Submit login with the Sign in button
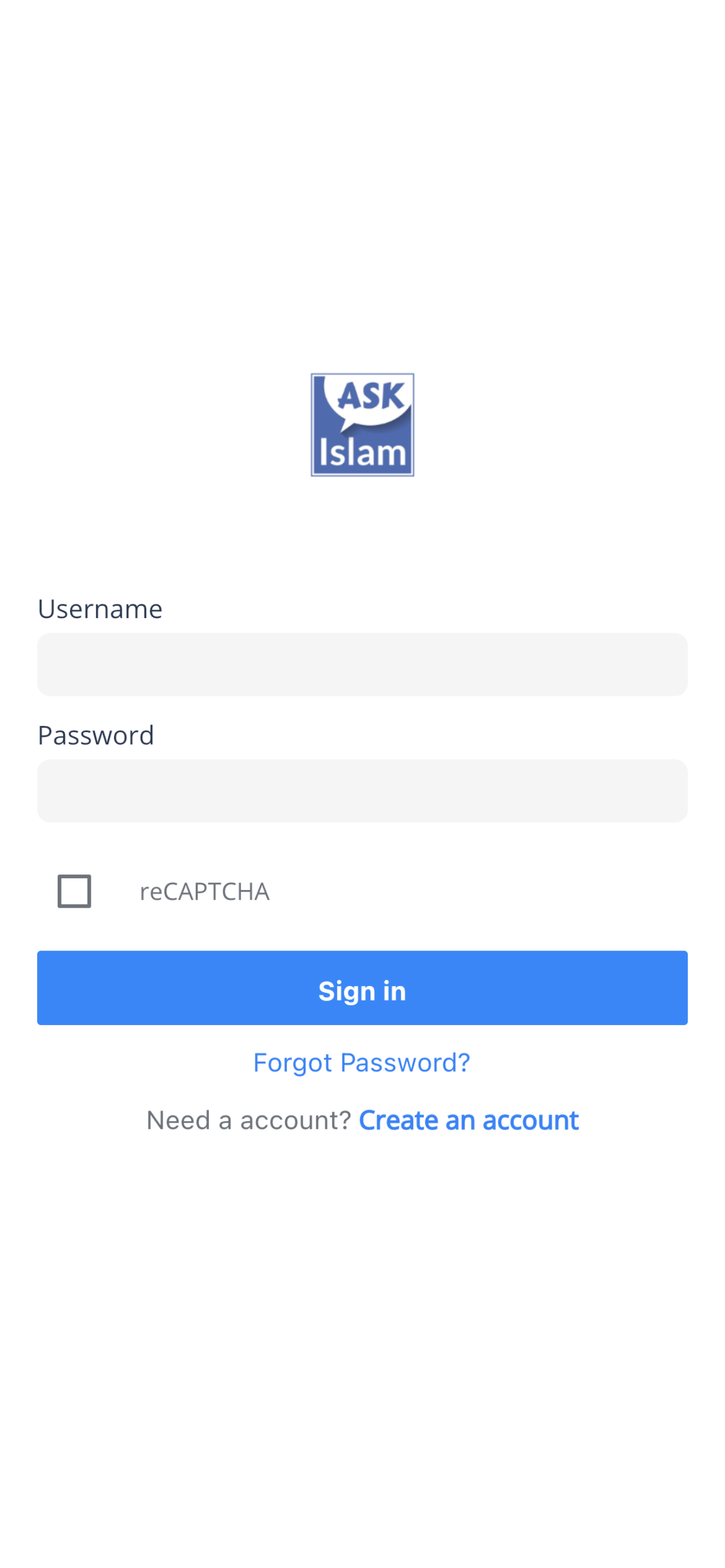 click(362, 988)
